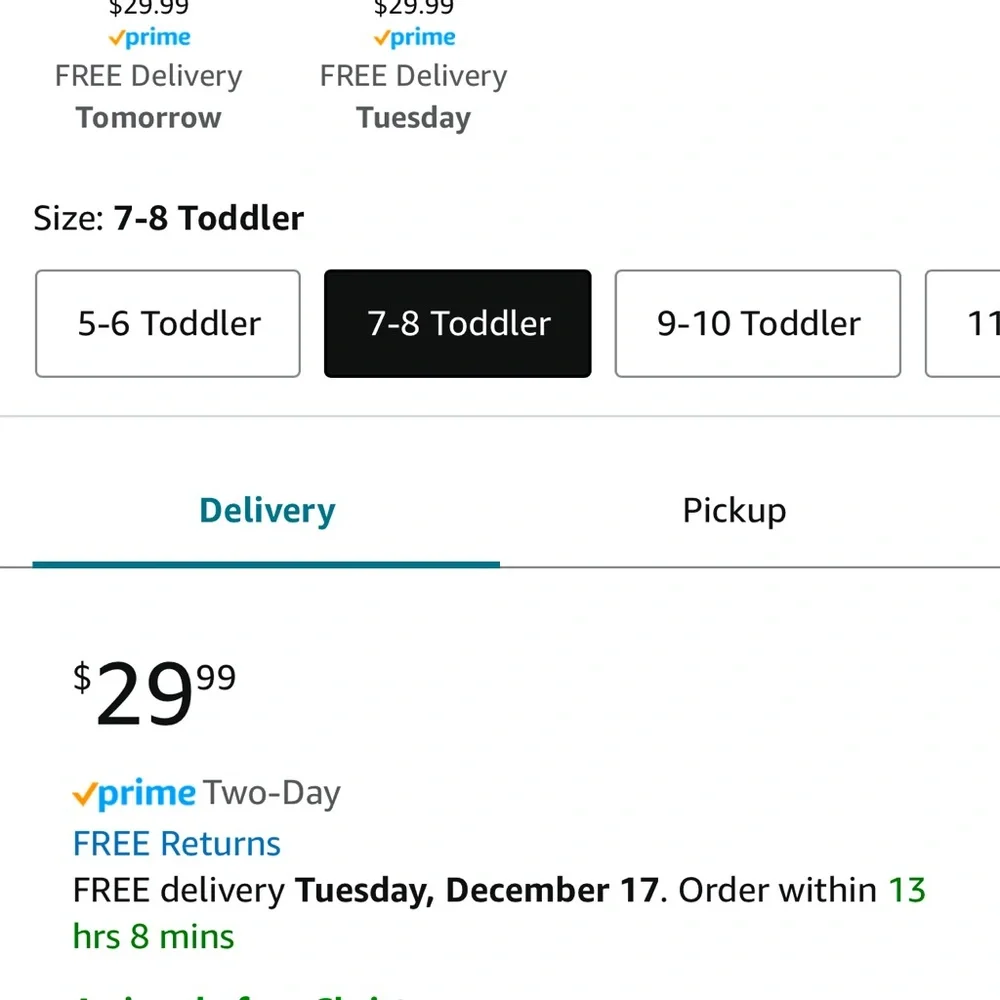Click the Size: 7-8 Toddler label
The image size is (1000, 1000).
pos(168,218)
